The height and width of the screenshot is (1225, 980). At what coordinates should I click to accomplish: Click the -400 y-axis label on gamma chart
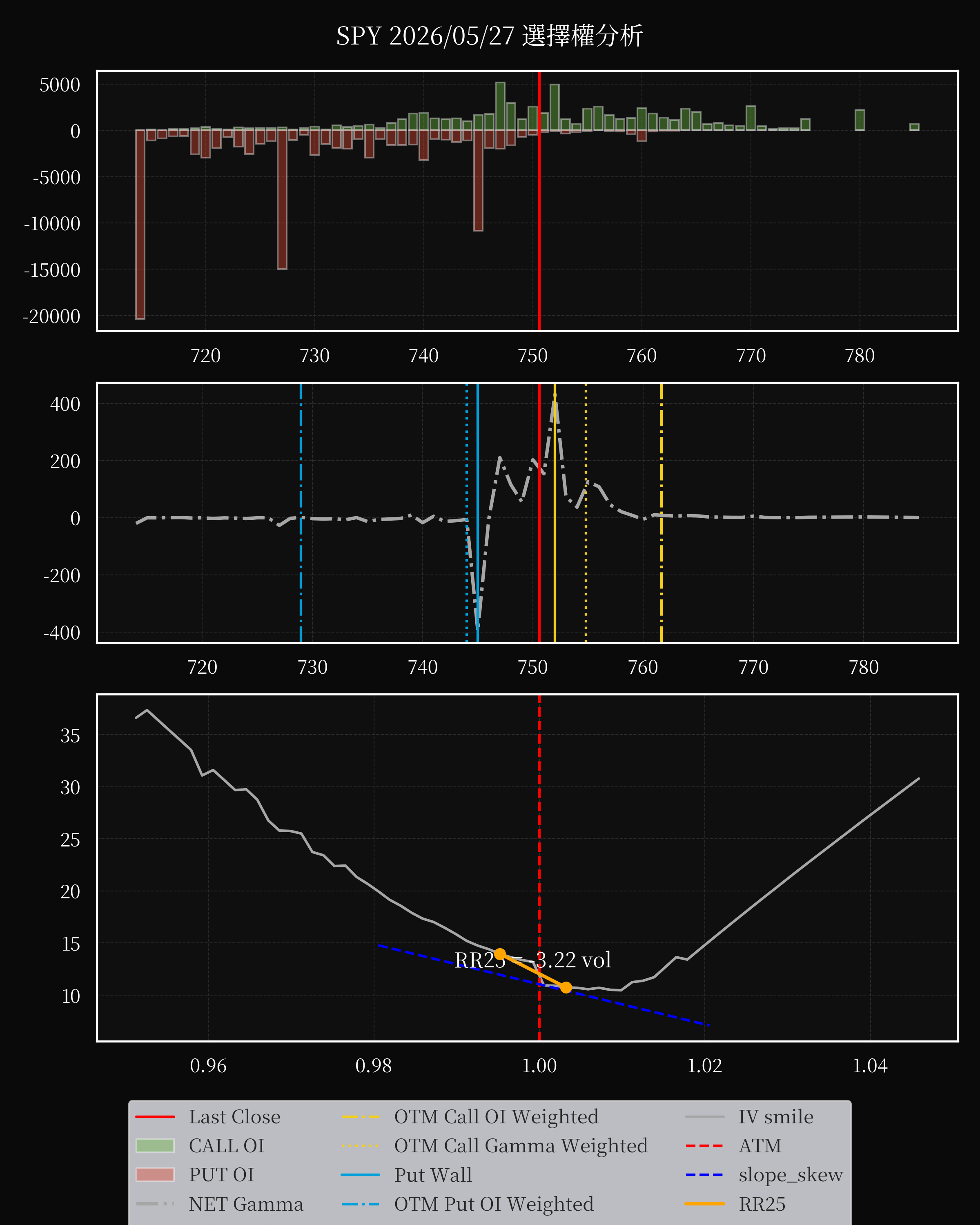[x=61, y=633]
